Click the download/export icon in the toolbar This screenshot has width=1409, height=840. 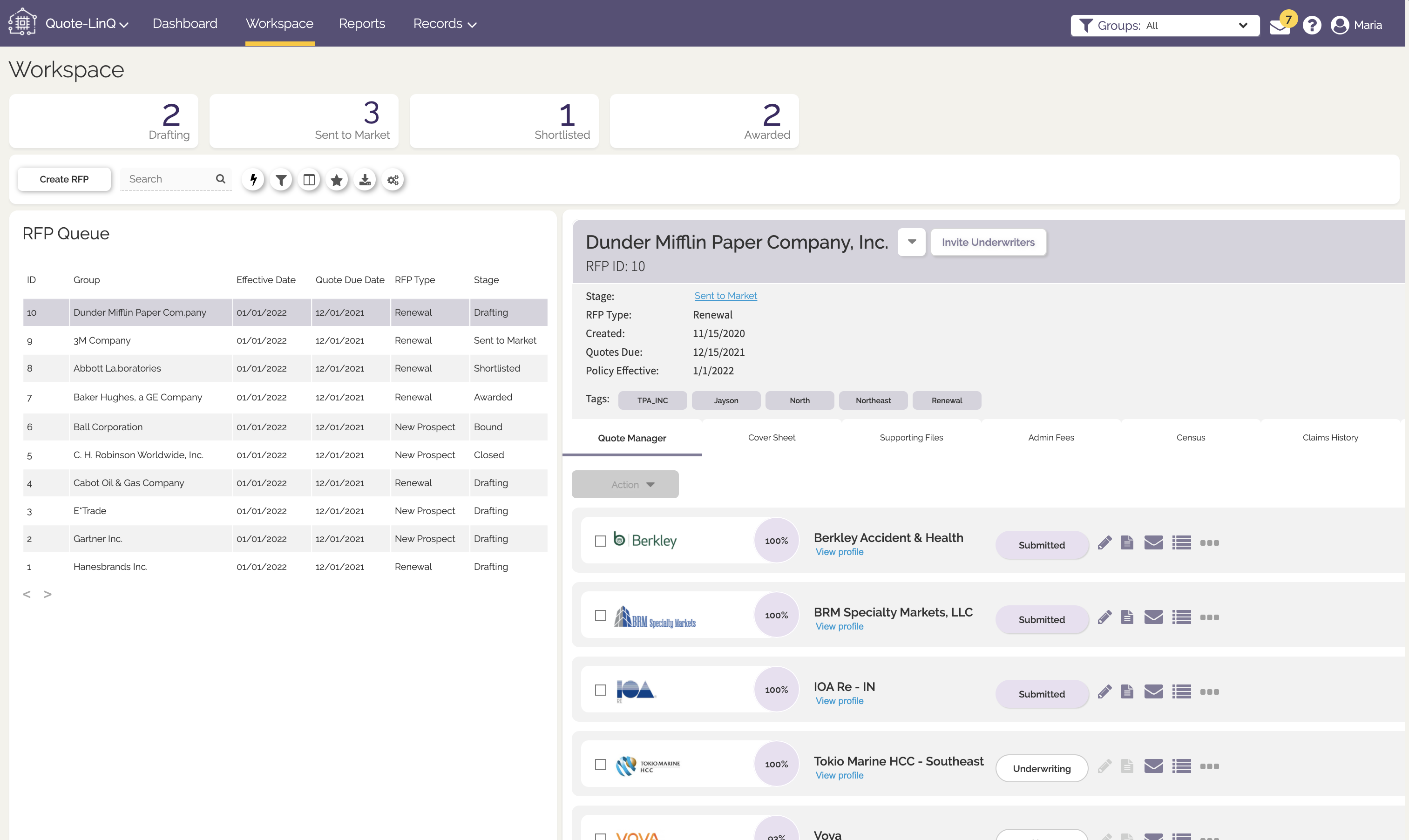pyautogui.click(x=365, y=179)
